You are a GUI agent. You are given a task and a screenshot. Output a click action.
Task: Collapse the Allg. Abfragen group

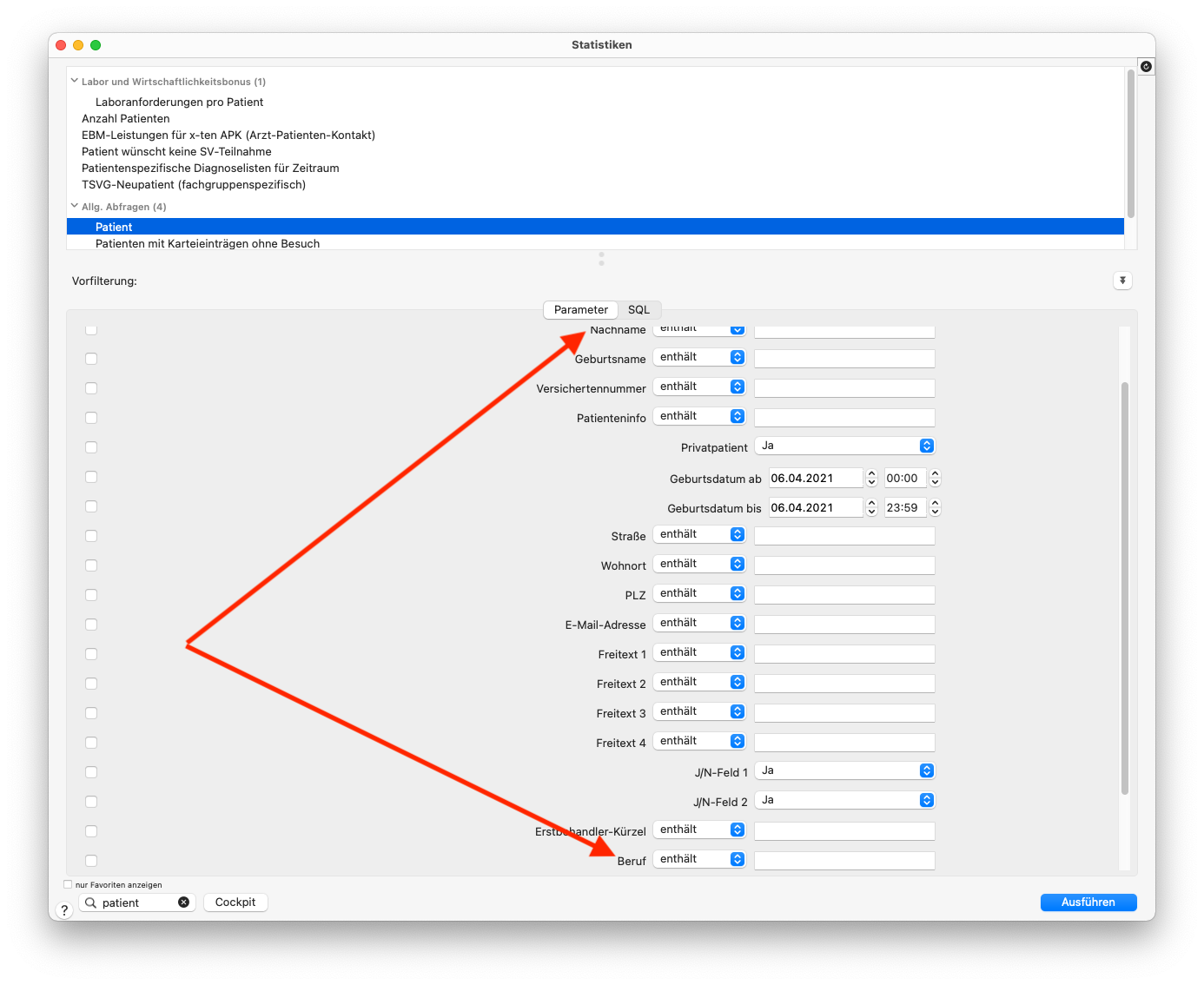[75, 206]
